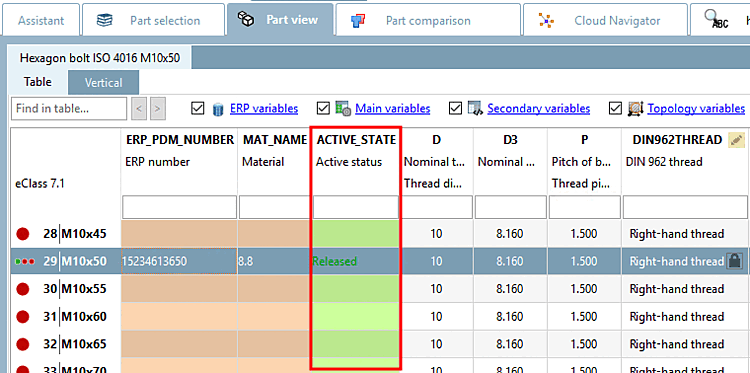The height and width of the screenshot is (373, 750).
Task: Go to previous table search result
Action: [x=139, y=109]
